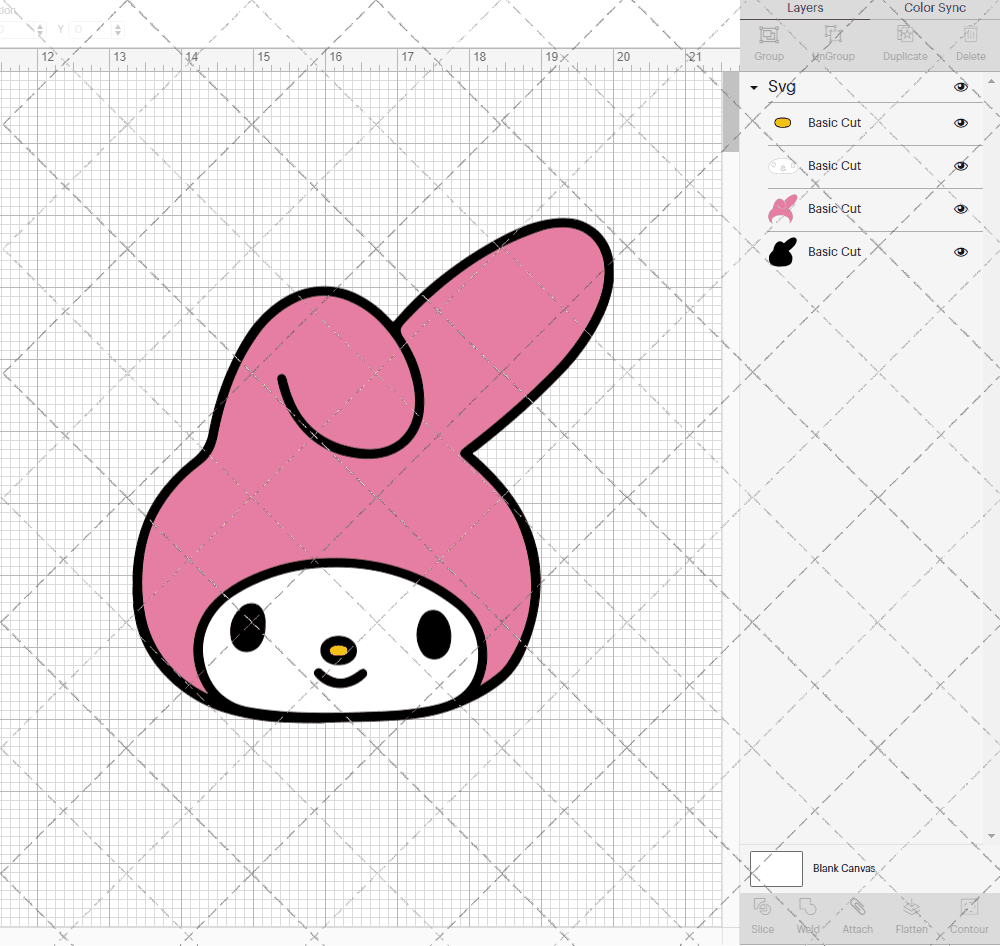Image resolution: width=1000 pixels, height=946 pixels.
Task: Click the Contour tool icon
Action: click(969, 907)
